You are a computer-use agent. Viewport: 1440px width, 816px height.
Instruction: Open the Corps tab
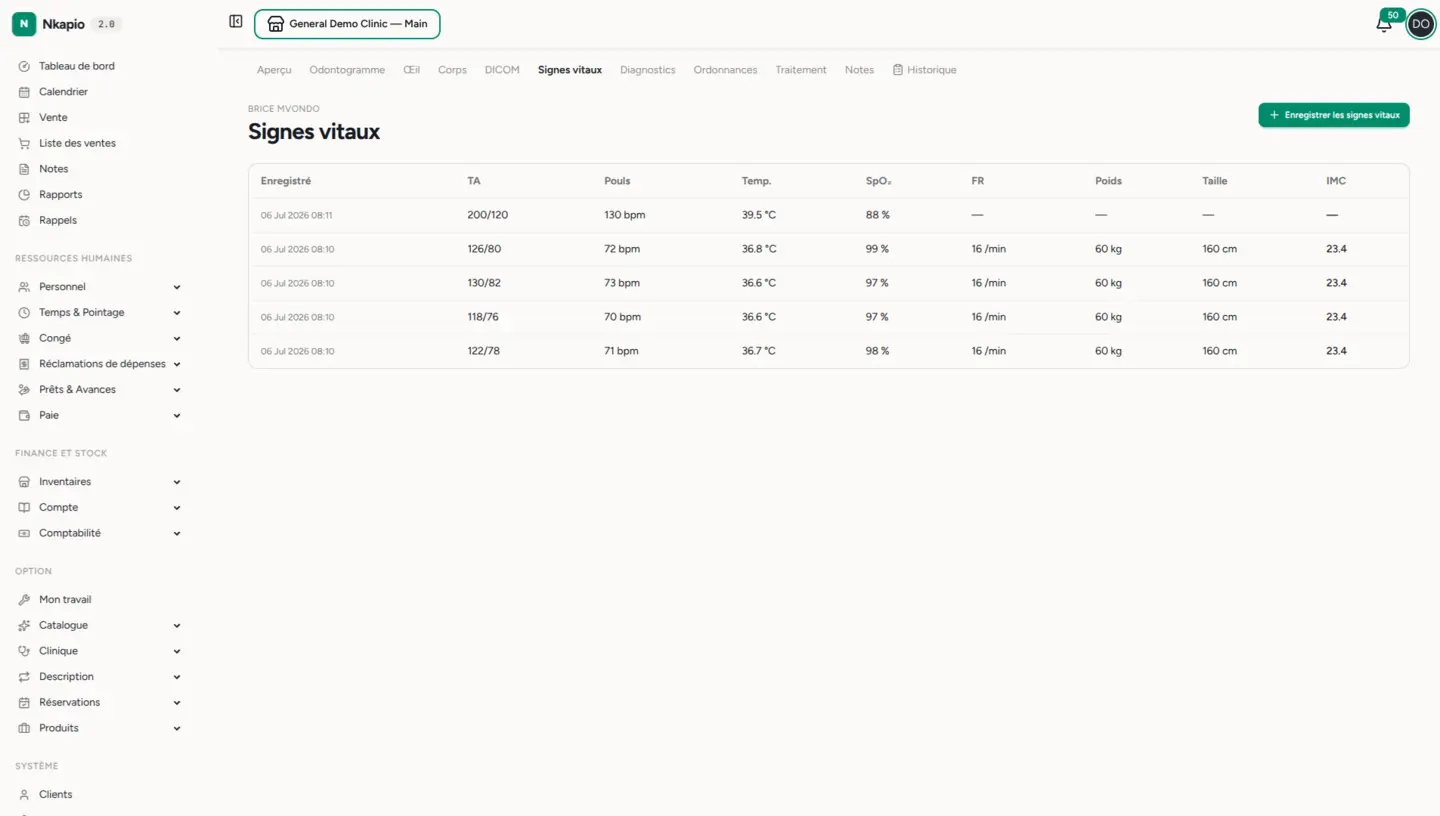point(452,70)
